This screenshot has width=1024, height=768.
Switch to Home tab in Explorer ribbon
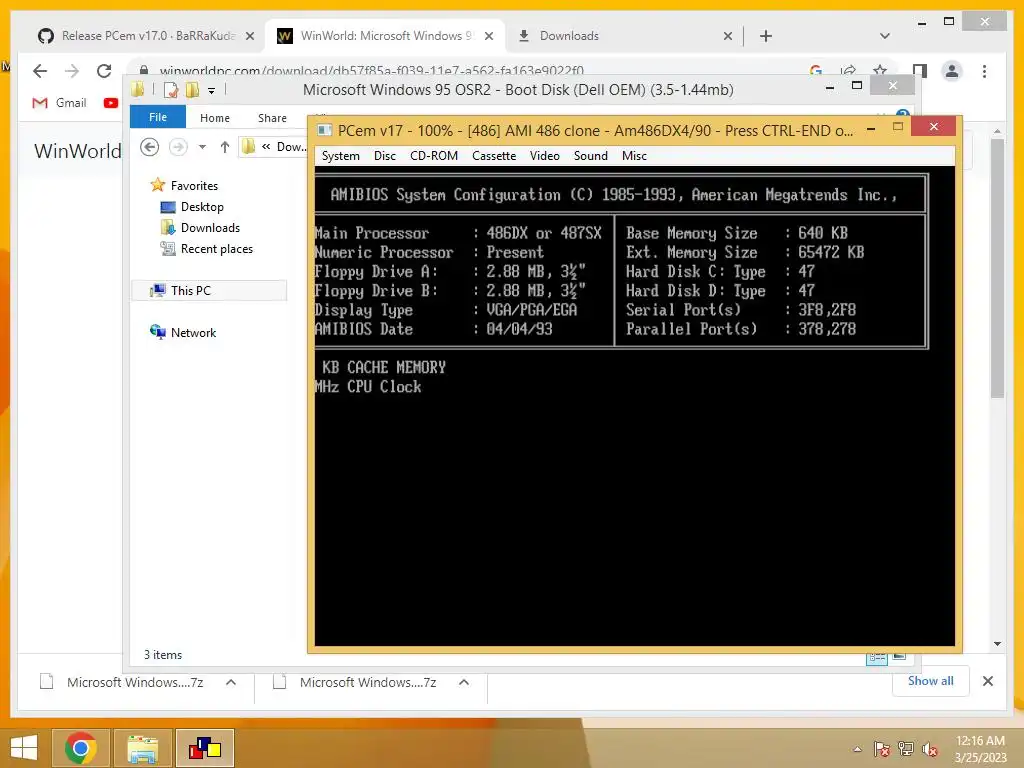pyautogui.click(x=215, y=118)
